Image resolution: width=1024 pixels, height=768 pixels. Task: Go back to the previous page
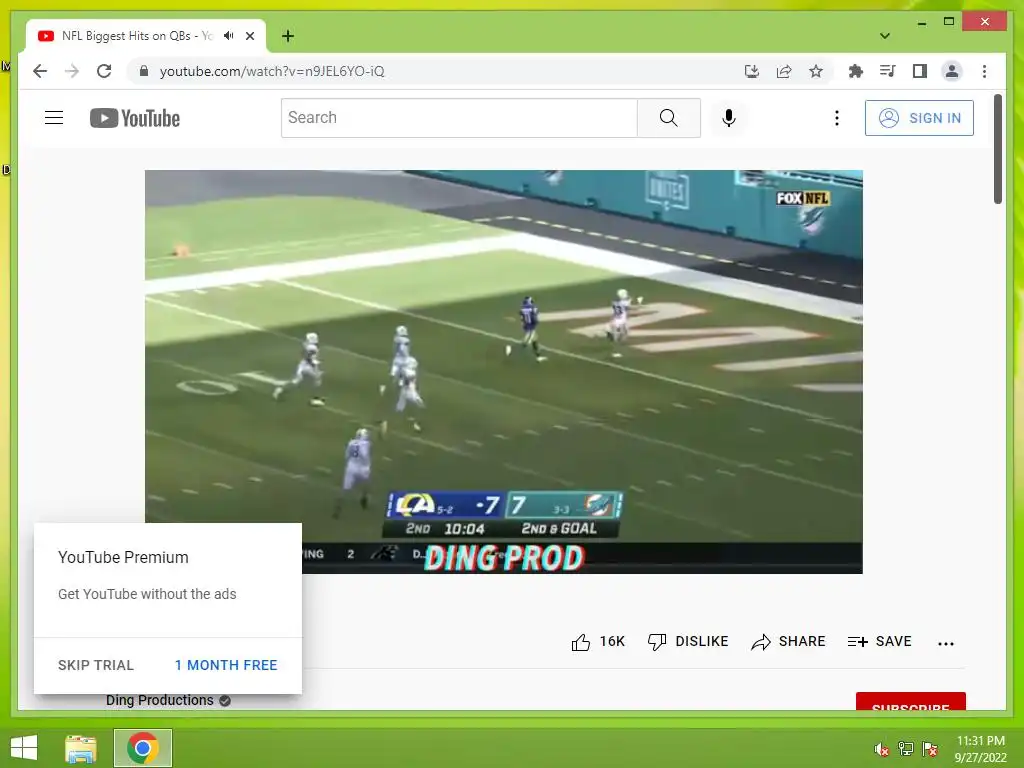coord(40,71)
